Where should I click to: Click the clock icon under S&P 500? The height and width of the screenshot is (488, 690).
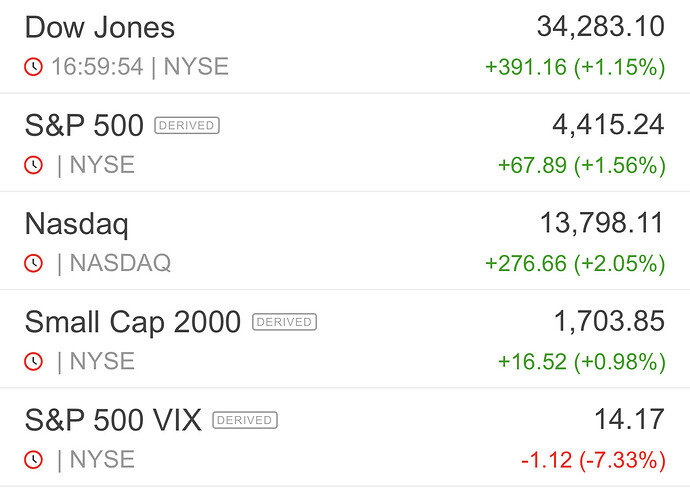coord(34,165)
